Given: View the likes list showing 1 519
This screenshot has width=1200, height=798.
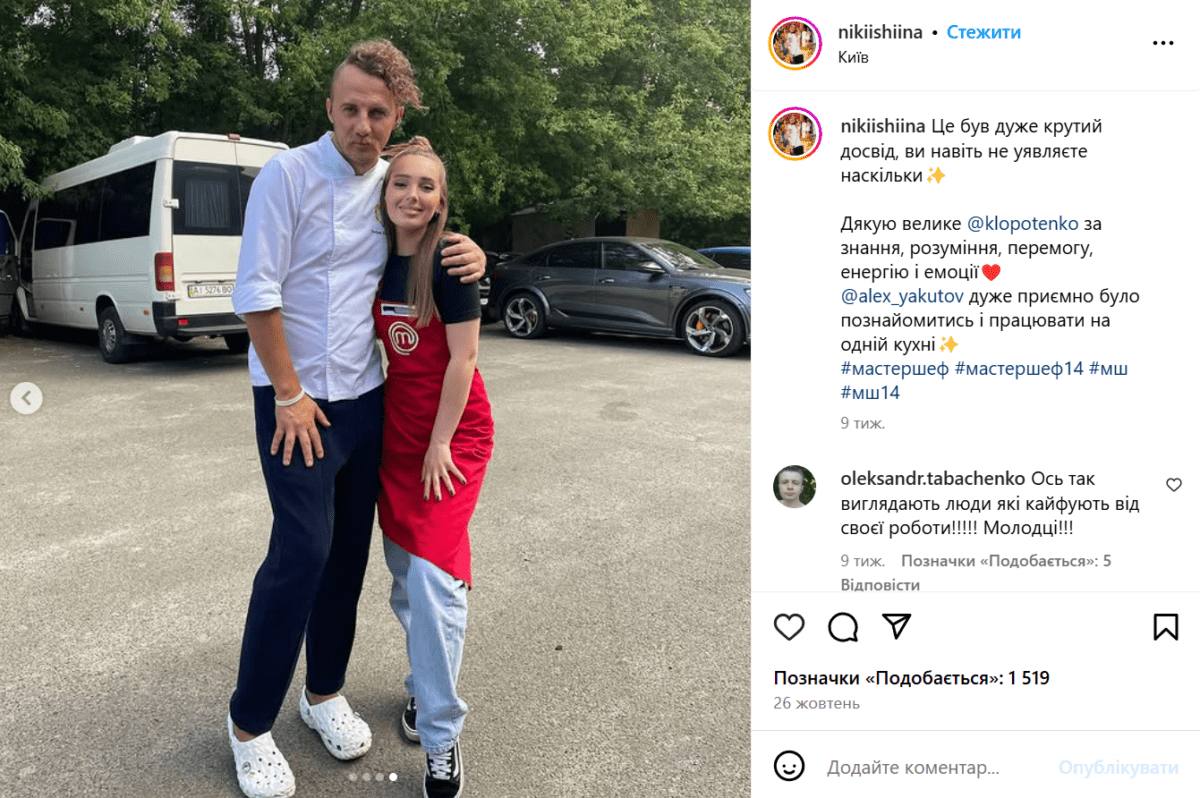Looking at the screenshot, I should coord(911,678).
